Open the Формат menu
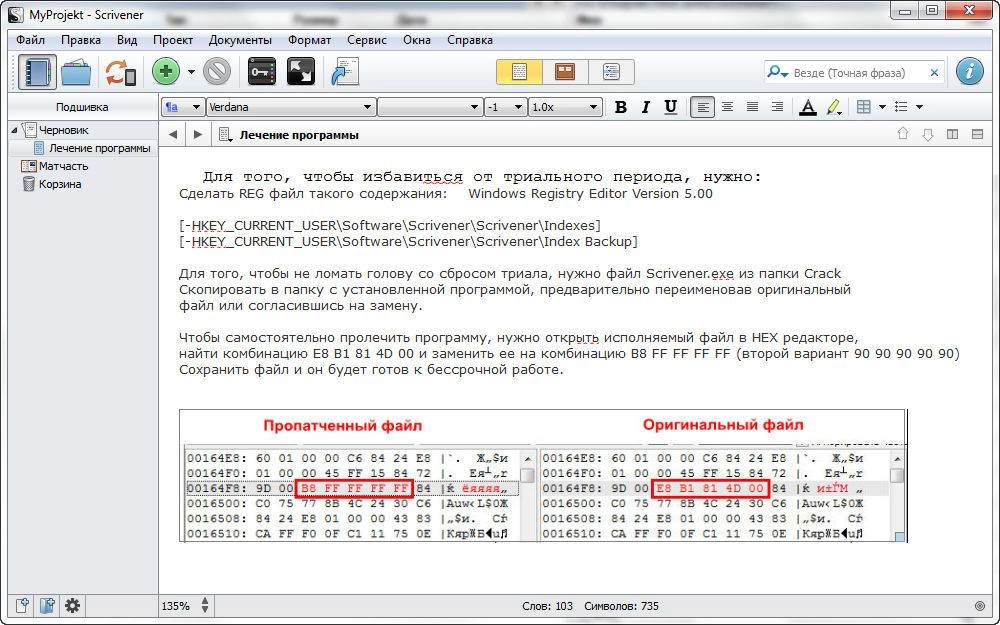1000x625 pixels. coord(309,40)
